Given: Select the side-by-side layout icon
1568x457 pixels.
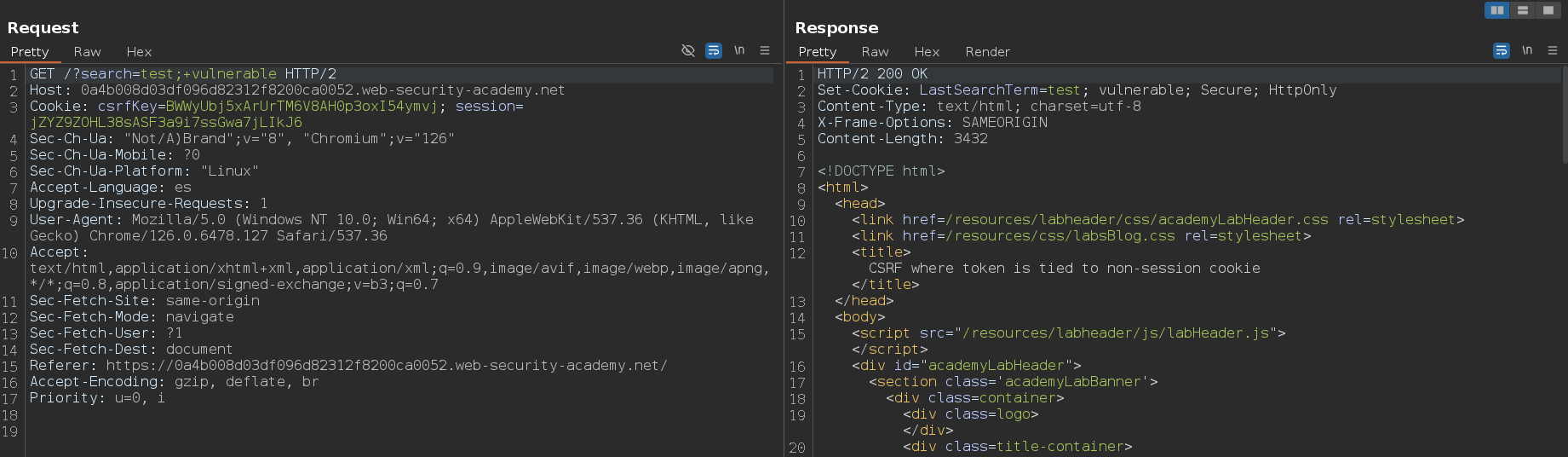Looking at the screenshot, I should point(1496,10).
